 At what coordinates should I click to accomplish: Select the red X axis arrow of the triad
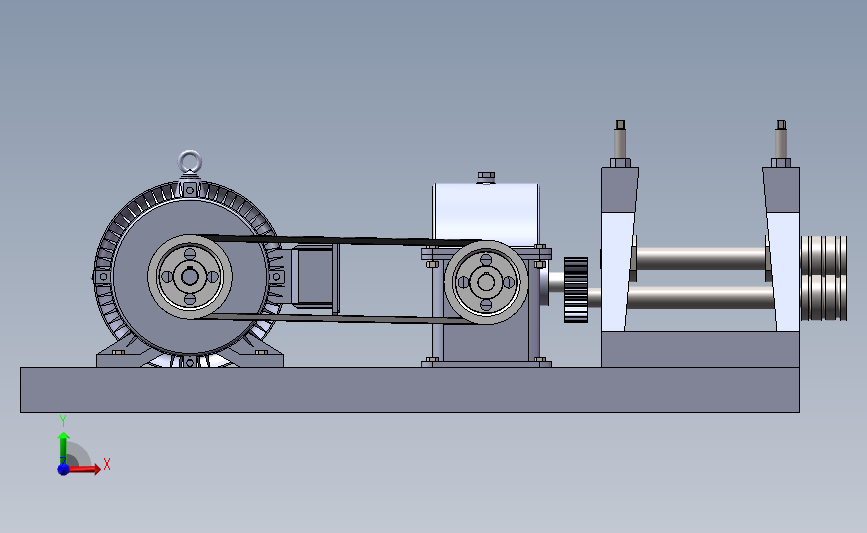84,469
